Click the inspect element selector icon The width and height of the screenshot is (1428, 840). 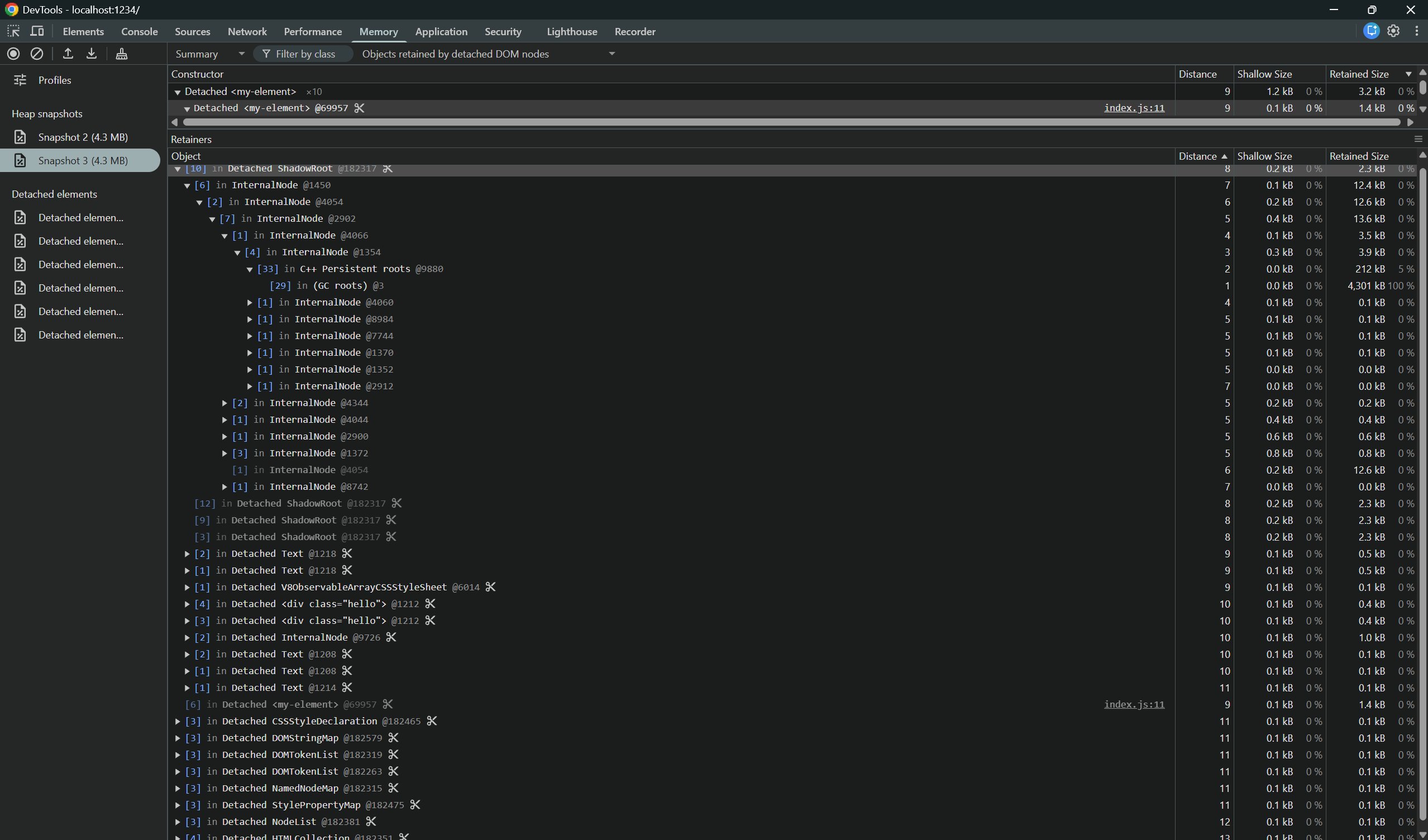[13, 31]
